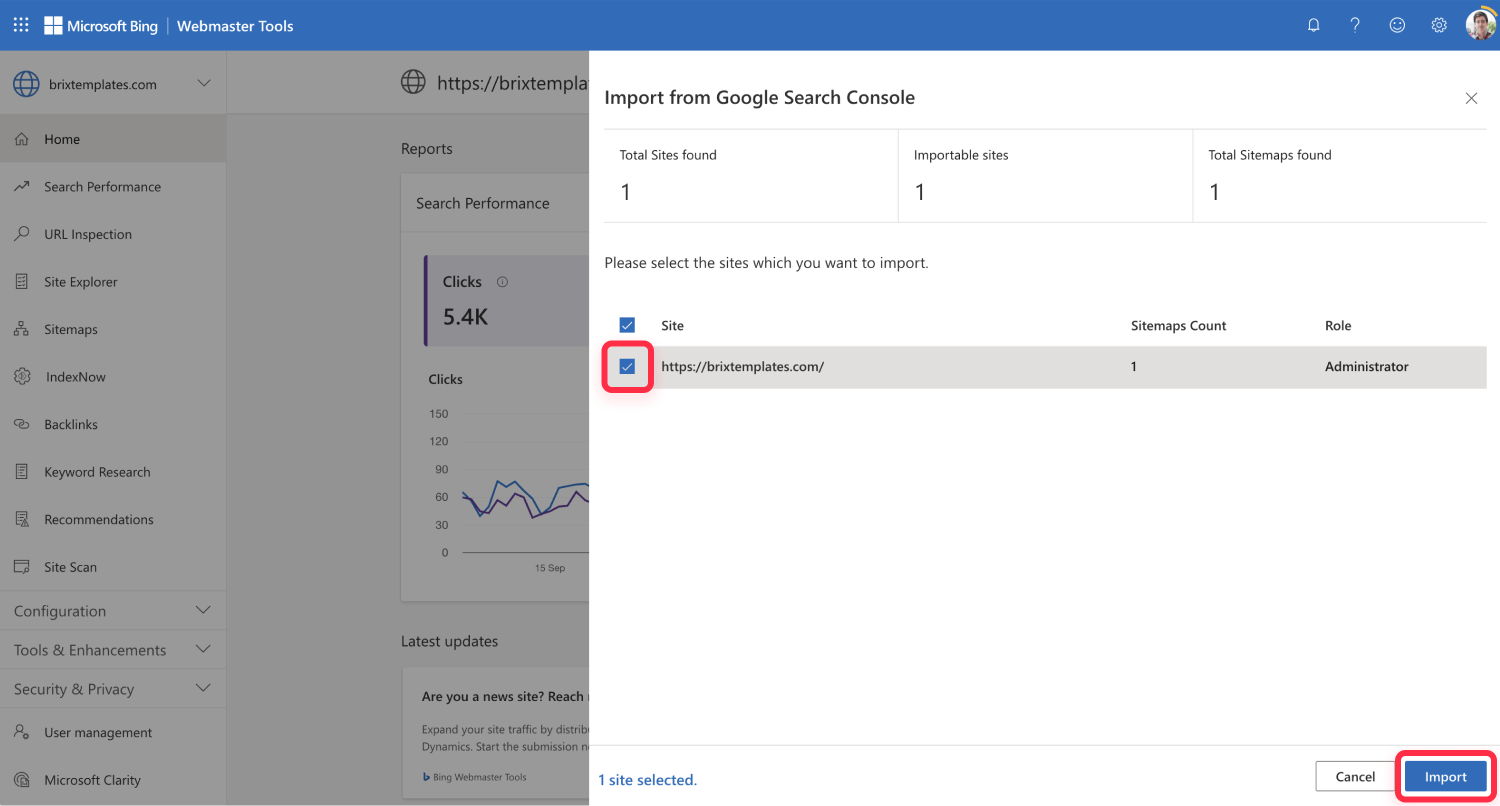Viewport: 1500px width, 806px height.
Task: Click the Home house icon
Action: click(22, 139)
